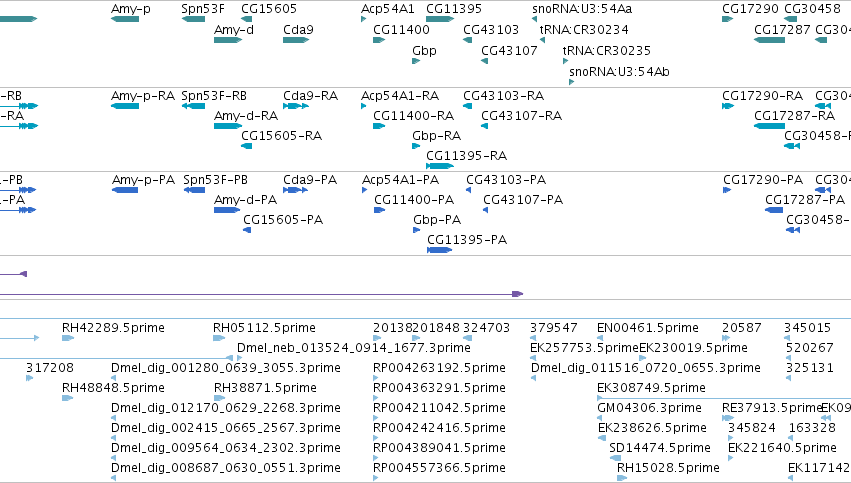Click the Spn53F-RB transcript
This screenshot has width=851, height=483.
(193, 106)
